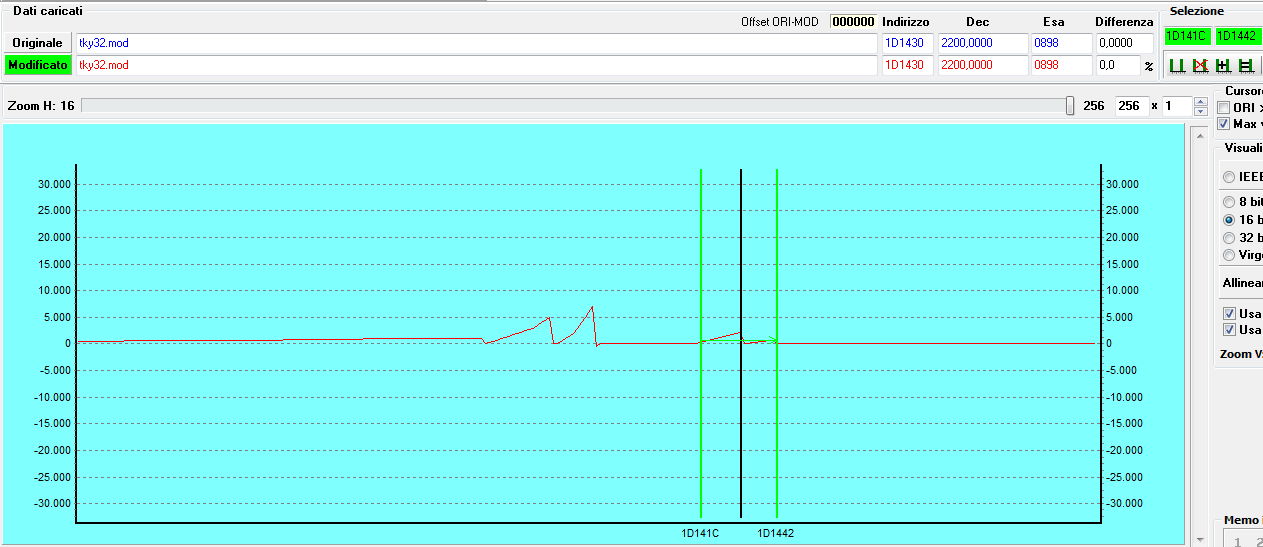Enable the ORI cursor checkbox

click(1224, 108)
